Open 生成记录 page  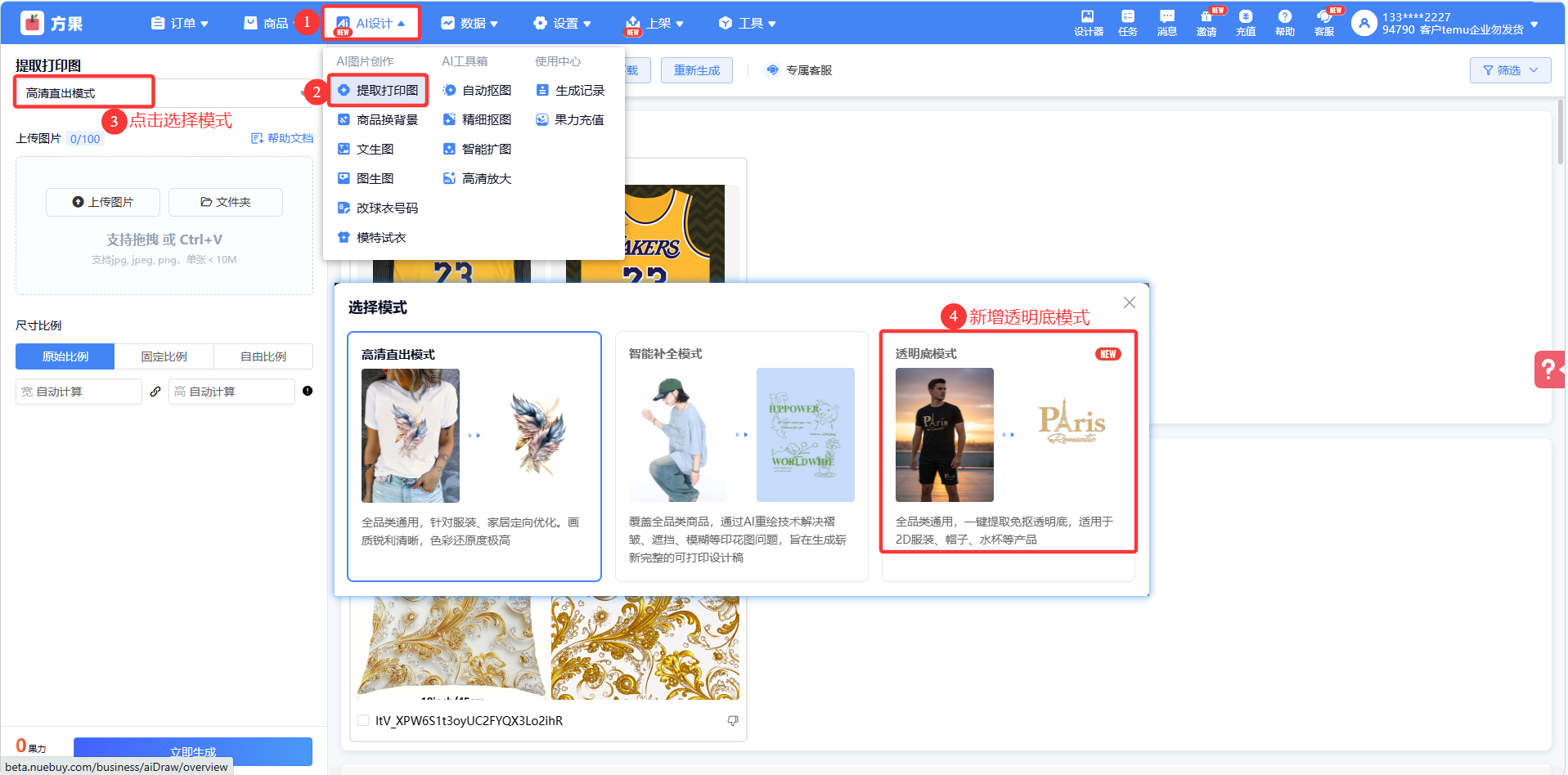tap(570, 90)
